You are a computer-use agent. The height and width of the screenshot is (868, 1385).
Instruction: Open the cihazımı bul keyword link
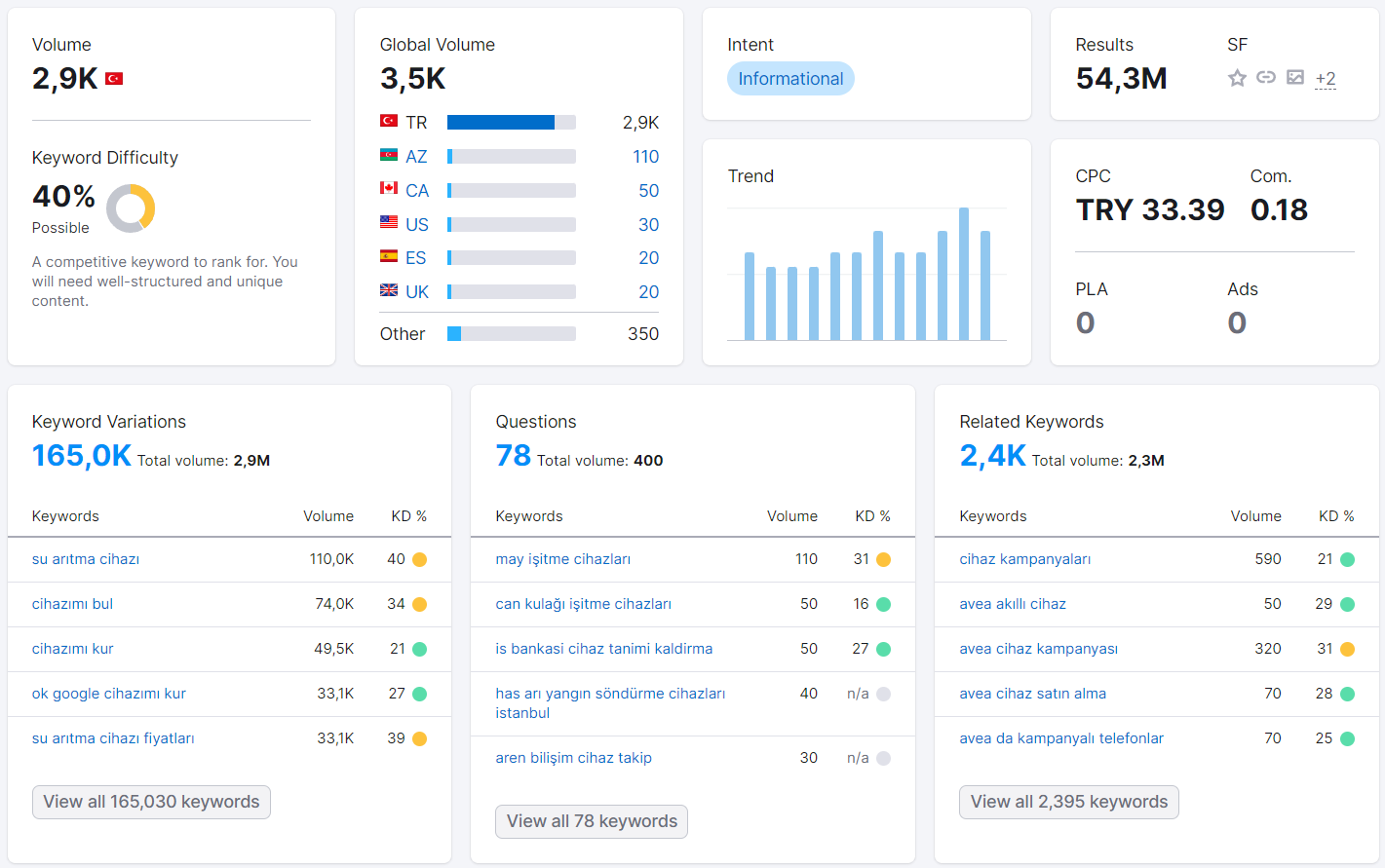pos(72,604)
